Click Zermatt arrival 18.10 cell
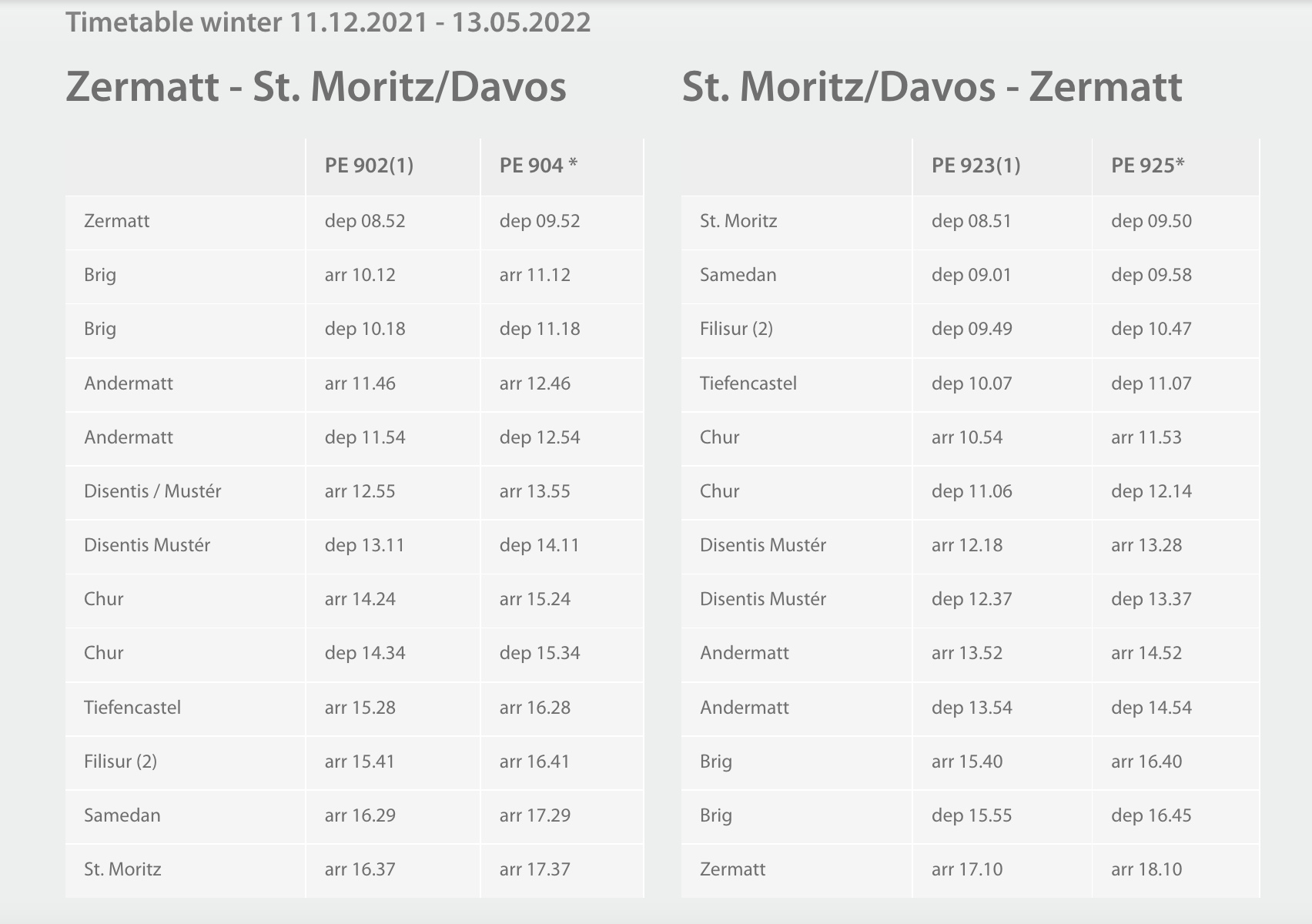The height and width of the screenshot is (924, 1312). pyautogui.click(x=1176, y=870)
